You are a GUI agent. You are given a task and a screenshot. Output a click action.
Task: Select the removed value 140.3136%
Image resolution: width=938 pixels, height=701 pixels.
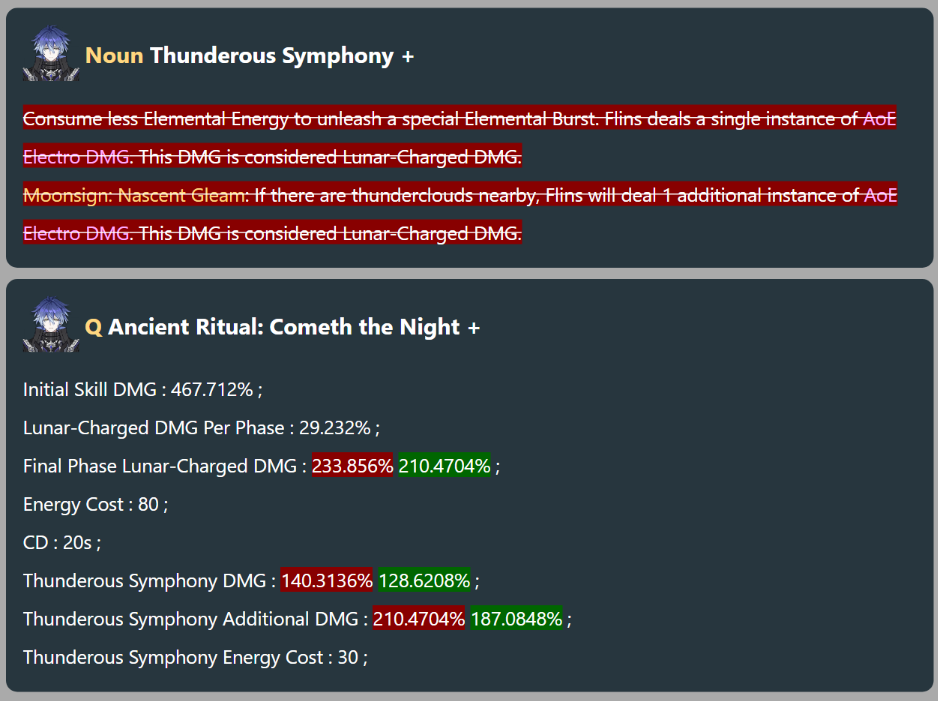click(327, 581)
